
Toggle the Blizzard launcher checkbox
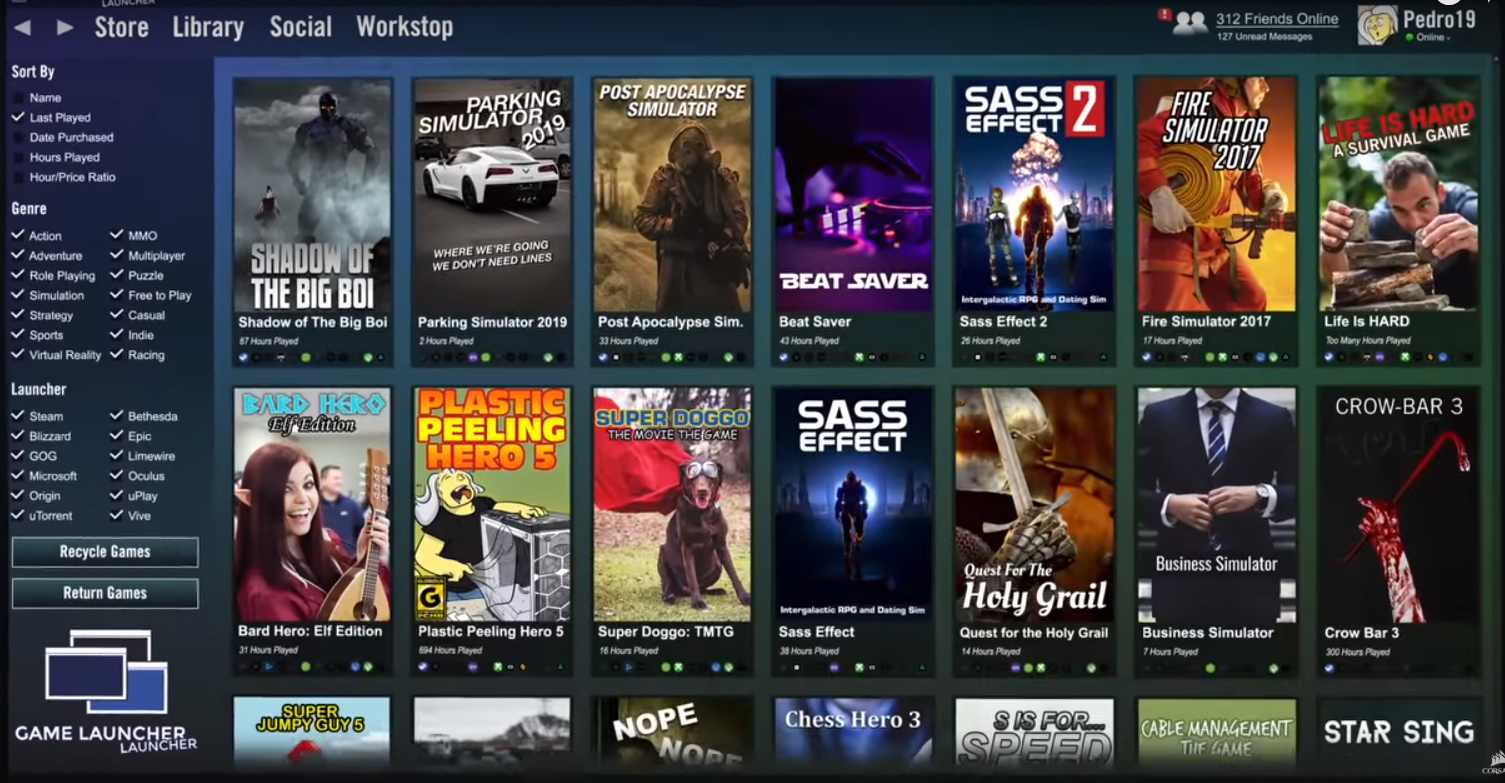click(x=18, y=436)
